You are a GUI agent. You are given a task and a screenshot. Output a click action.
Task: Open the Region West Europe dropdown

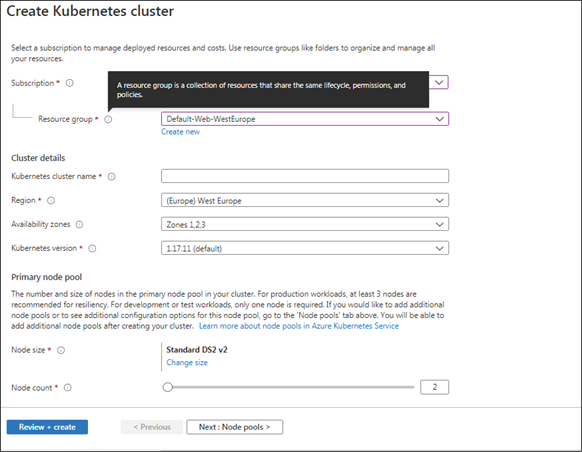[x=305, y=200]
